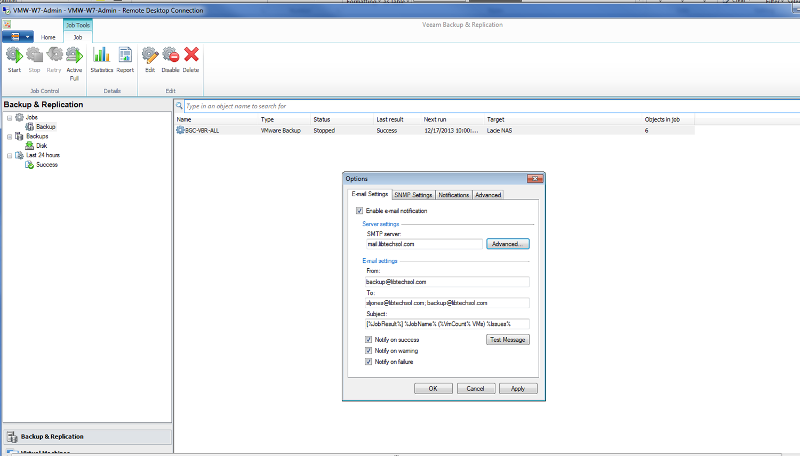800x456 pixels.
Task: Disable the selected job
Action: (x=170, y=55)
